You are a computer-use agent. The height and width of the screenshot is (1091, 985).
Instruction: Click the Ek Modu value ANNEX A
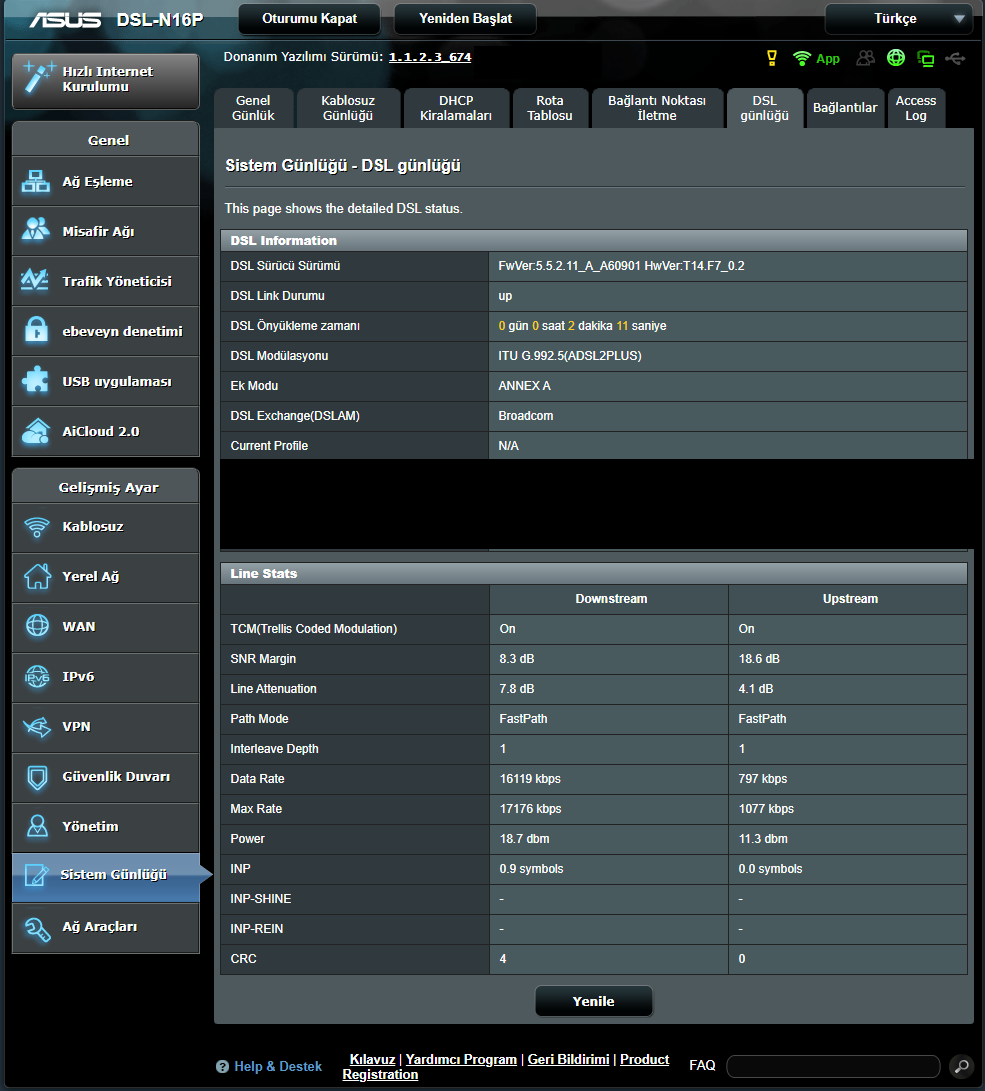coord(524,386)
